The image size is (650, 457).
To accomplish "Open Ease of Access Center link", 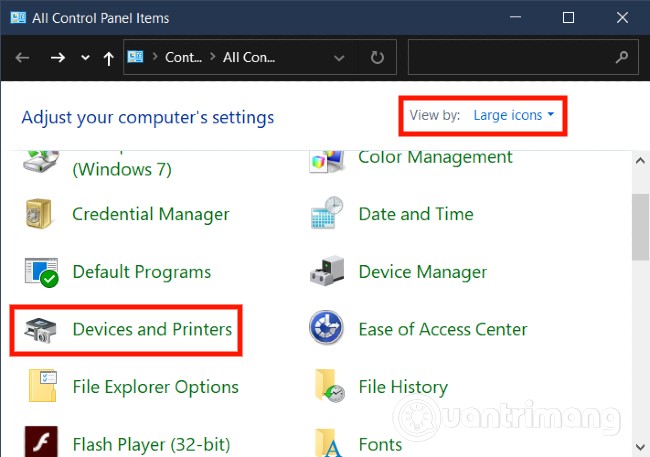I will [443, 329].
